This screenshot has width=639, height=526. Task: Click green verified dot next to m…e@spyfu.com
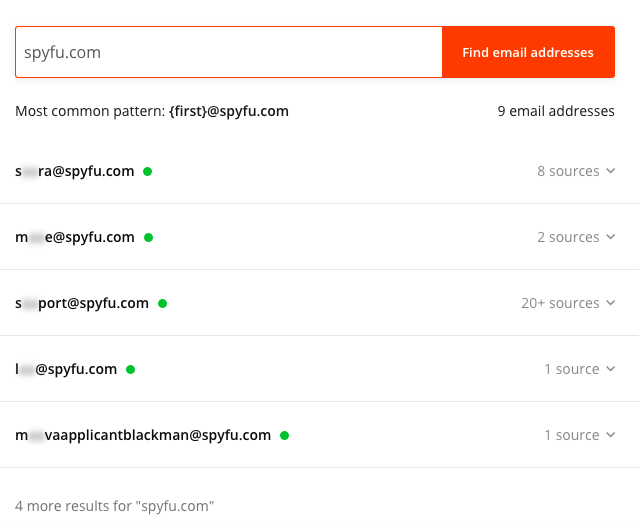point(148,238)
